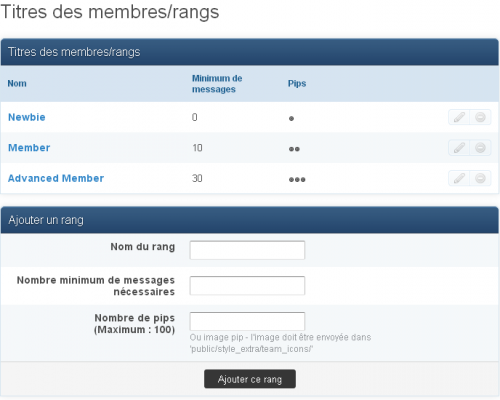Open the Advanced Member rank link
Image resolution: width=500 pixels, height=400 pixels.
point(56,178)
